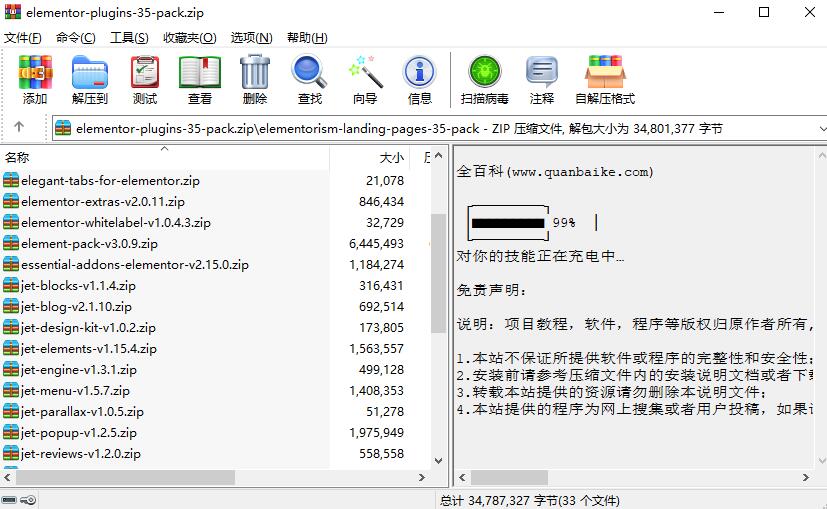Open the 帮助(H) menu

pos(307,38)
